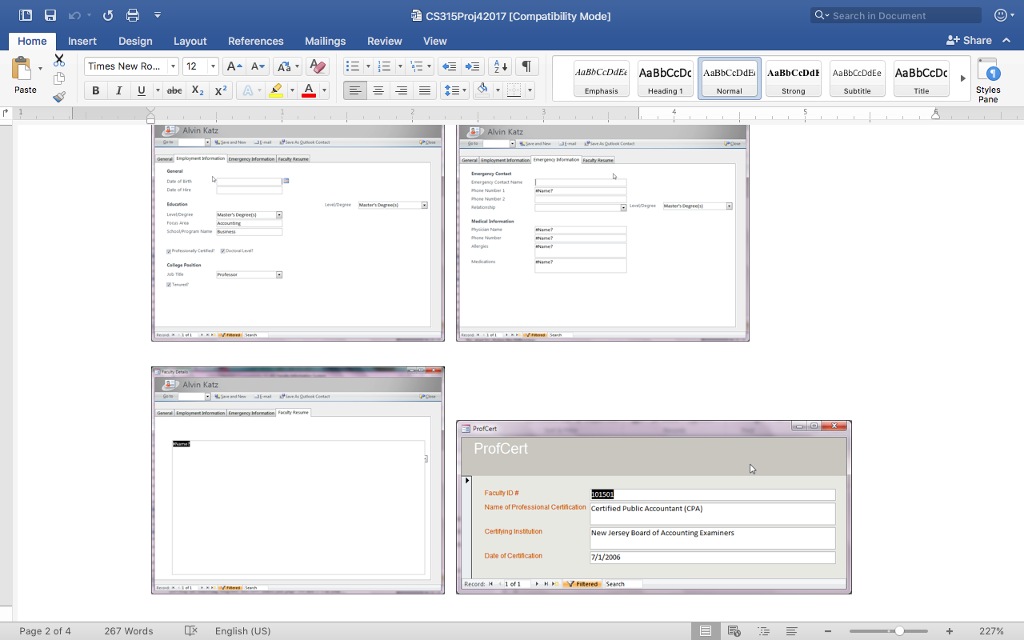
Task: Click the Print icon in title bar
Action: (133, 15)
